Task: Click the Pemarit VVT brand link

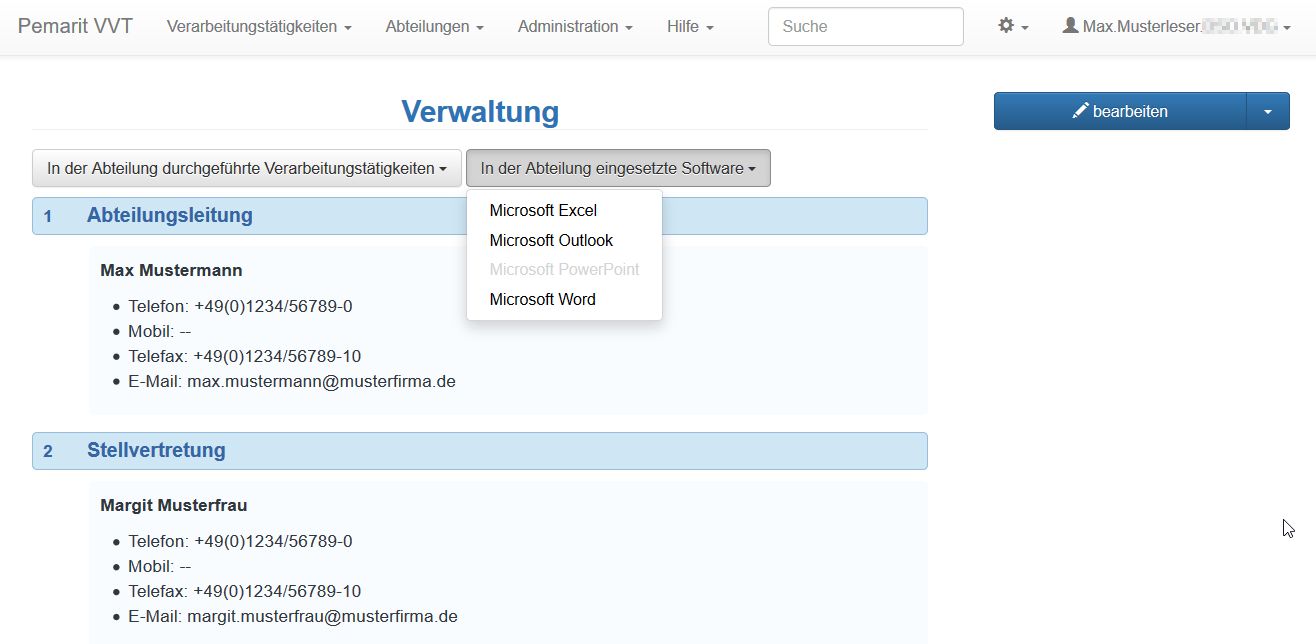Action: (x=75, y=27)
